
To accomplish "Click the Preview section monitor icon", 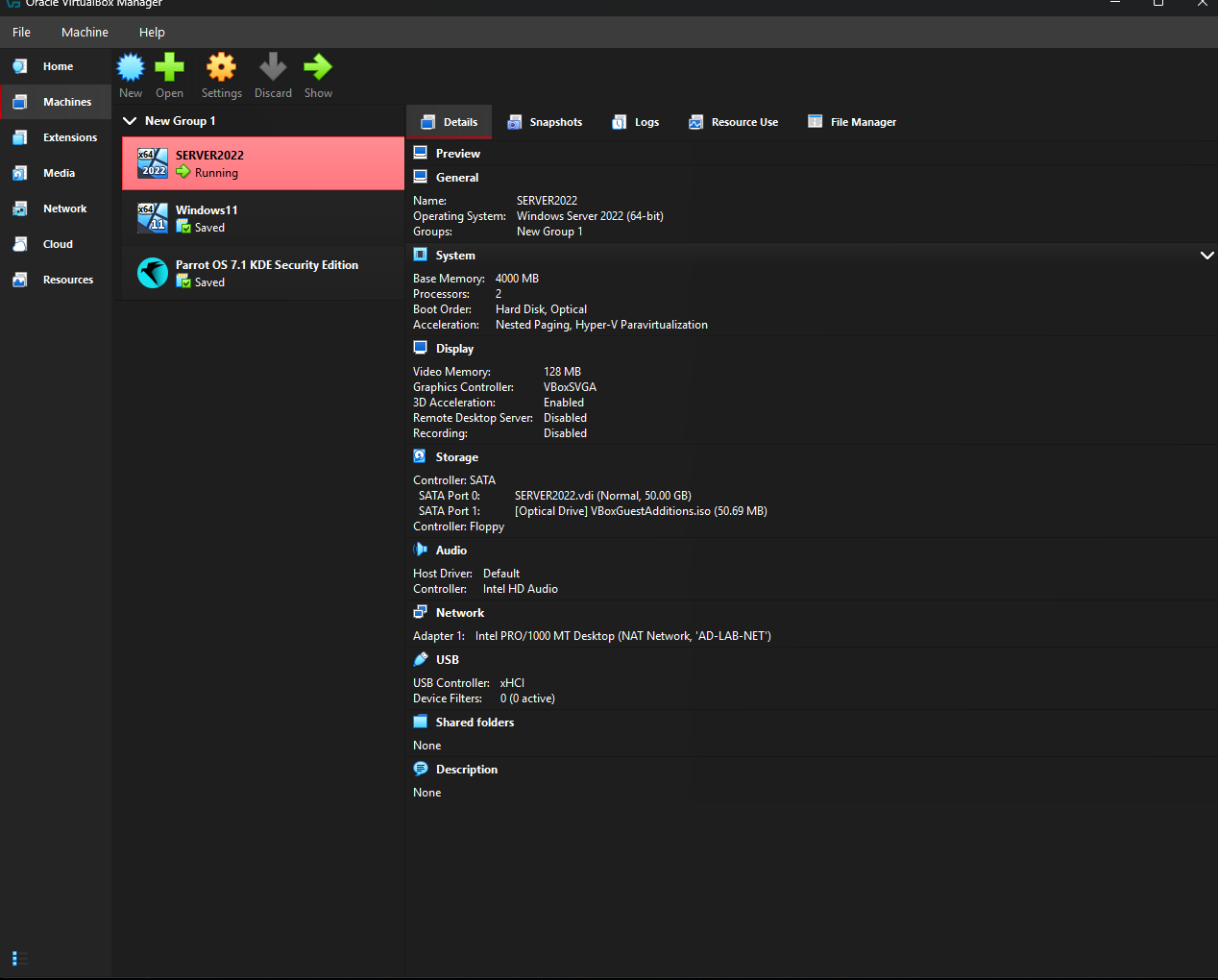I will (420, 153).
